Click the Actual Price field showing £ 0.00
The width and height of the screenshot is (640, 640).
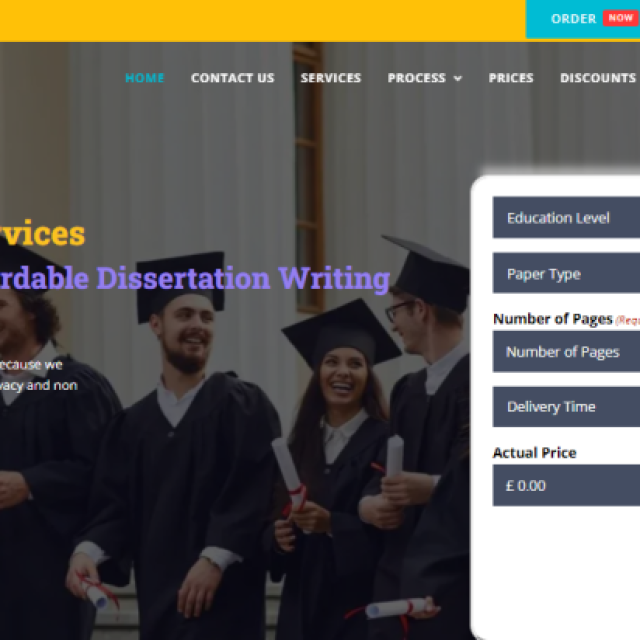(x=567, y=485)
